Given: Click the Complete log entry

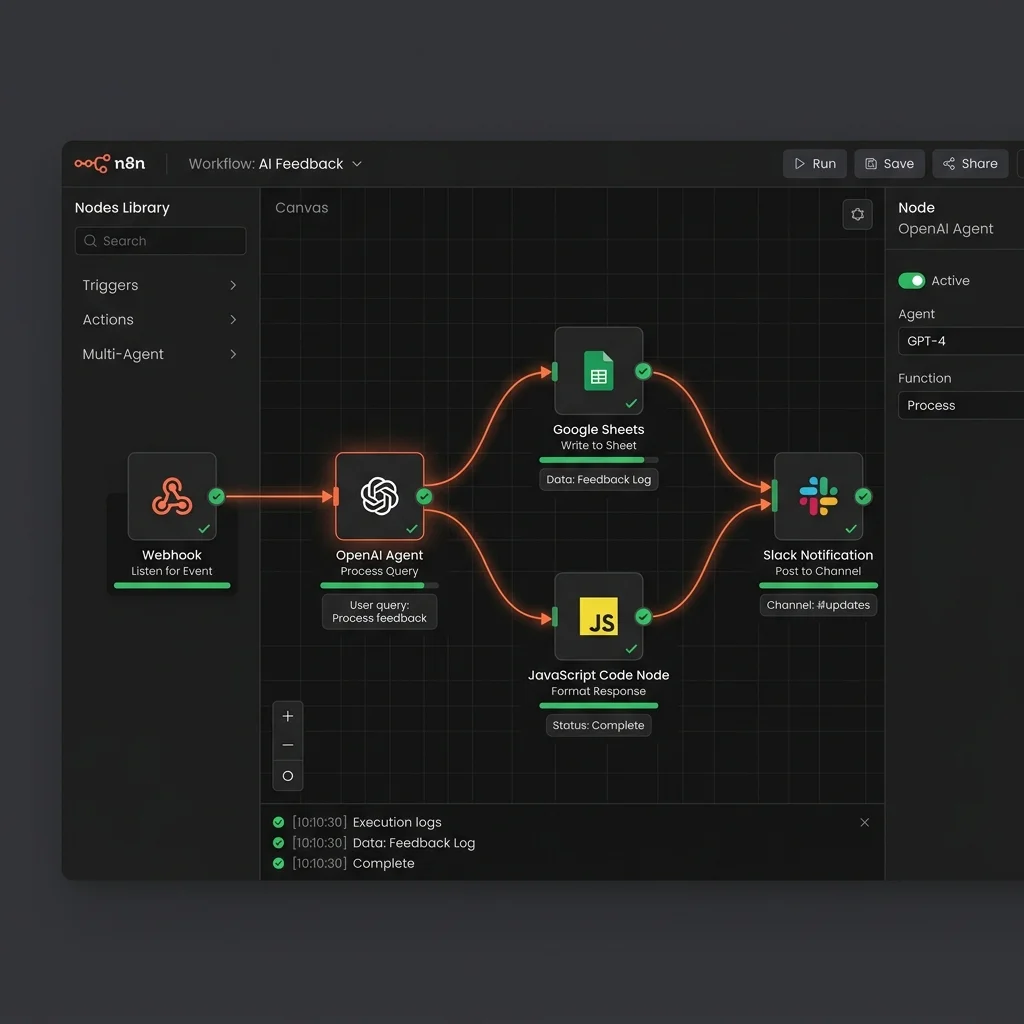Looking at the screenshot, I should click(383, 863).
